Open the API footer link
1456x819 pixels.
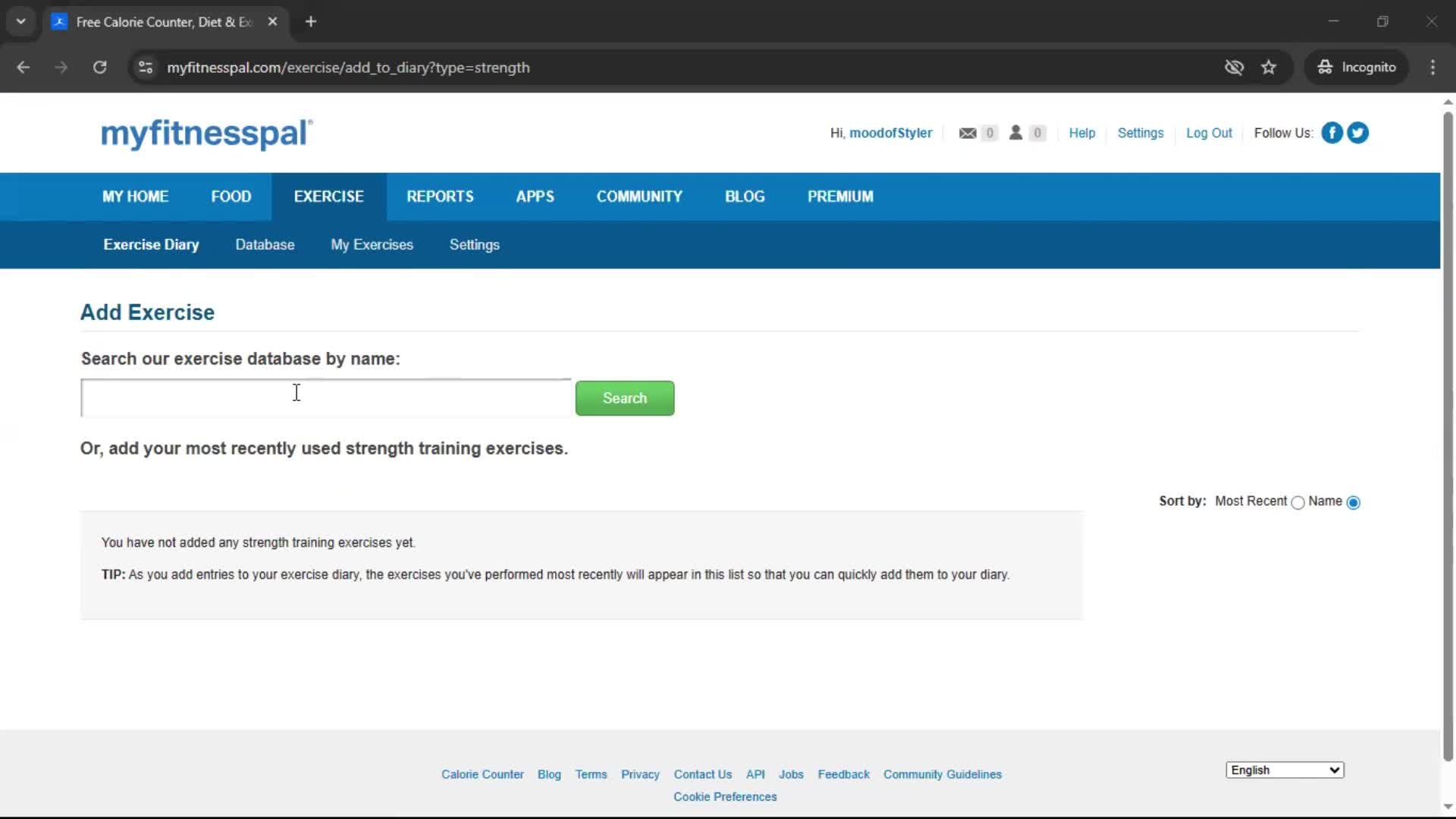coord(755,774)
